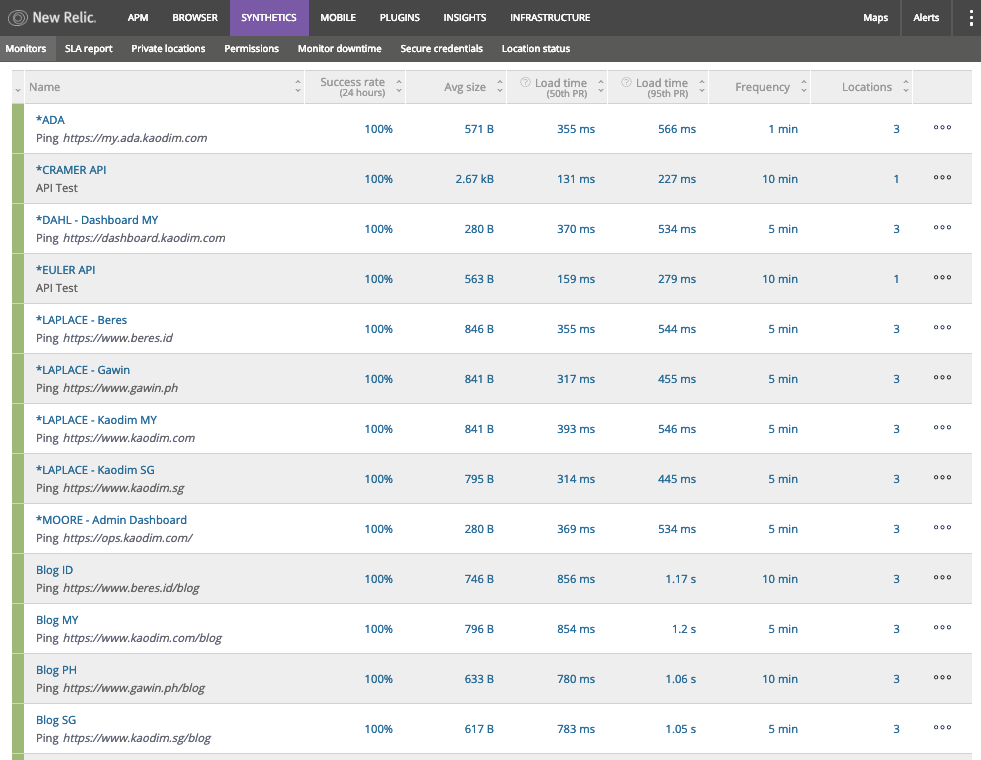
Task: Open the Monitor downtime sub-tab
Action: coord(340,49)
